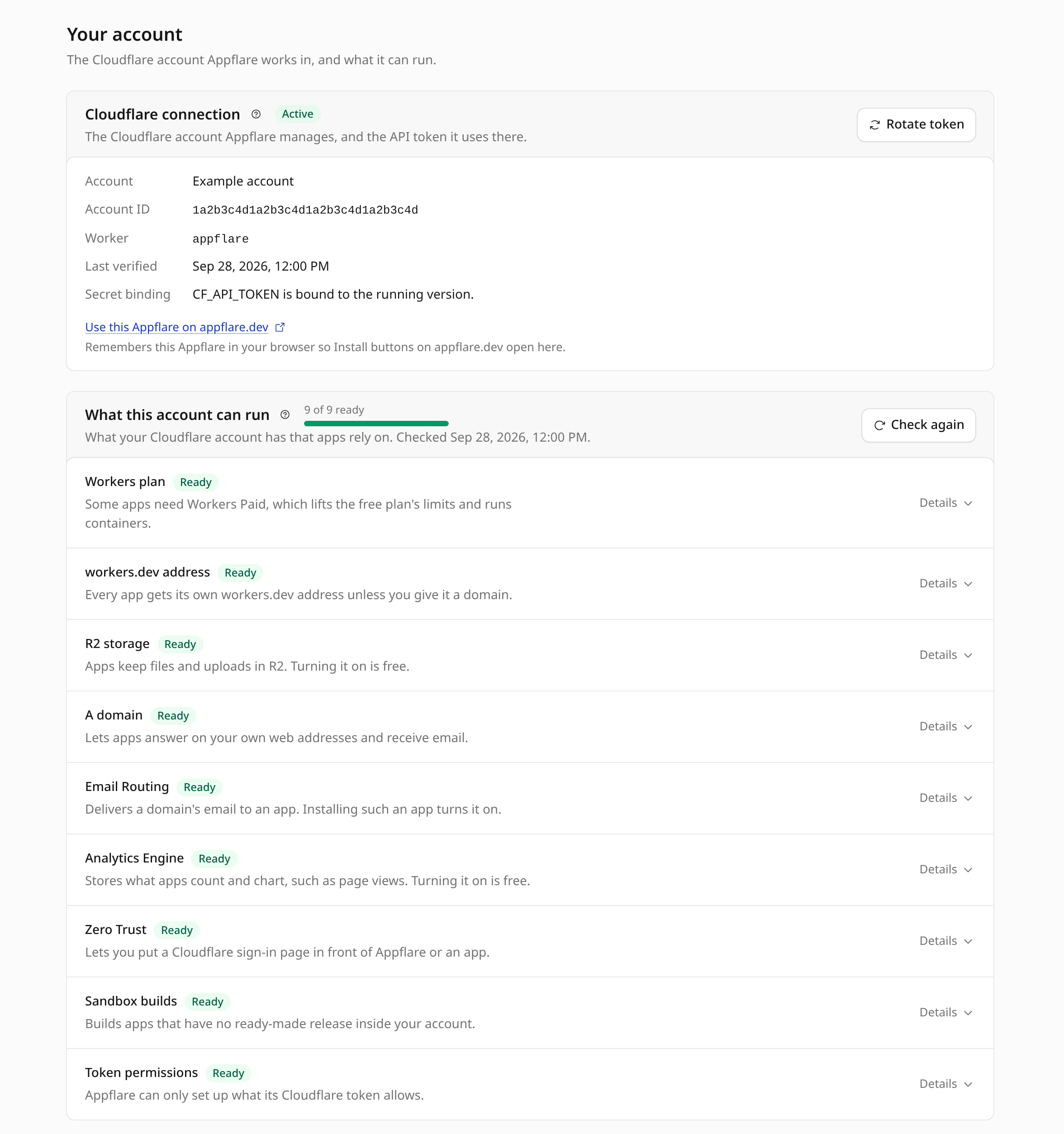Screen dimensions: 1064x1134
Task: Click the Ready badge next to A domain
Action: pos(173,716)
